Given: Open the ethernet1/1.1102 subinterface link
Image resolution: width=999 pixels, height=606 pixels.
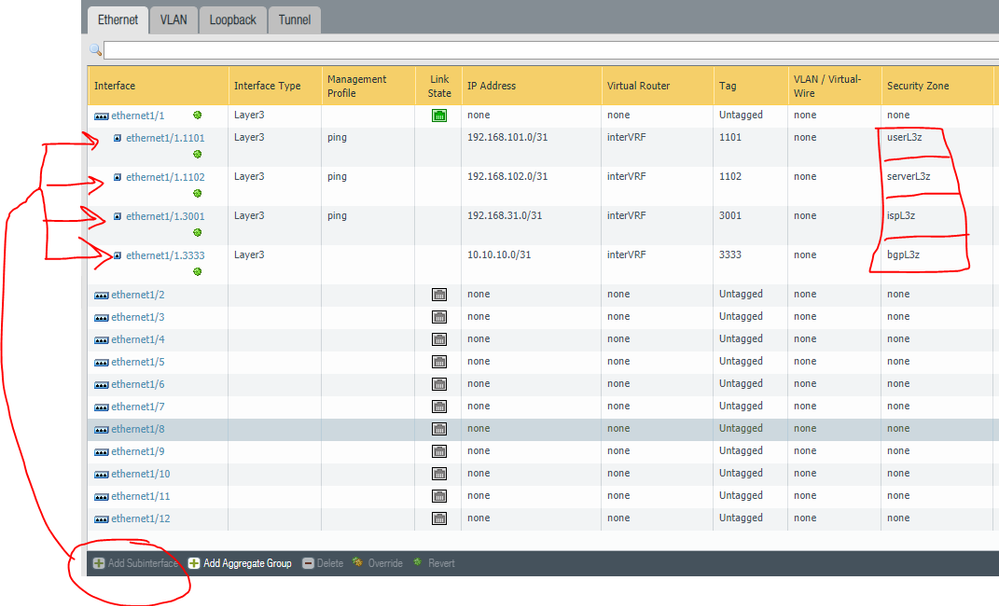Looking at the screenshot, I should point(165,177).
